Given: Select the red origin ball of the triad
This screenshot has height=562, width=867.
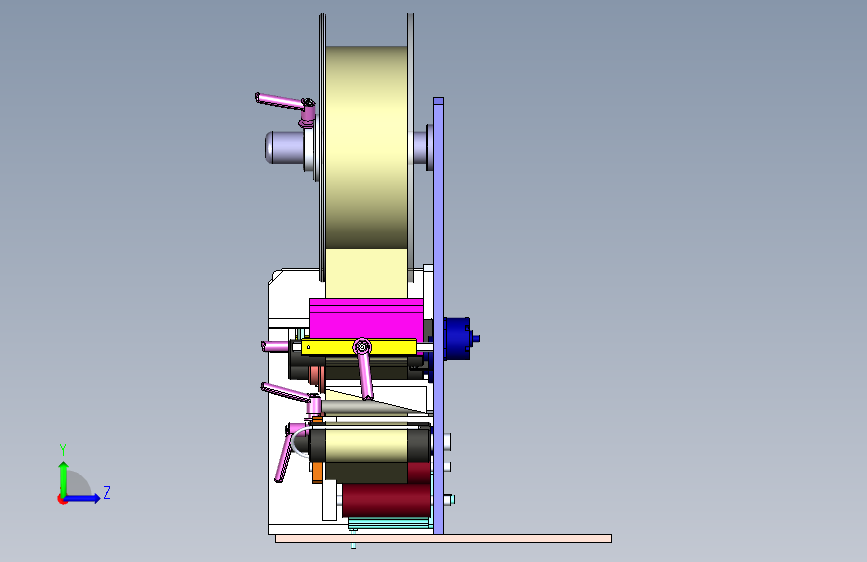Looking at the screenshot, I should (62, 499).
